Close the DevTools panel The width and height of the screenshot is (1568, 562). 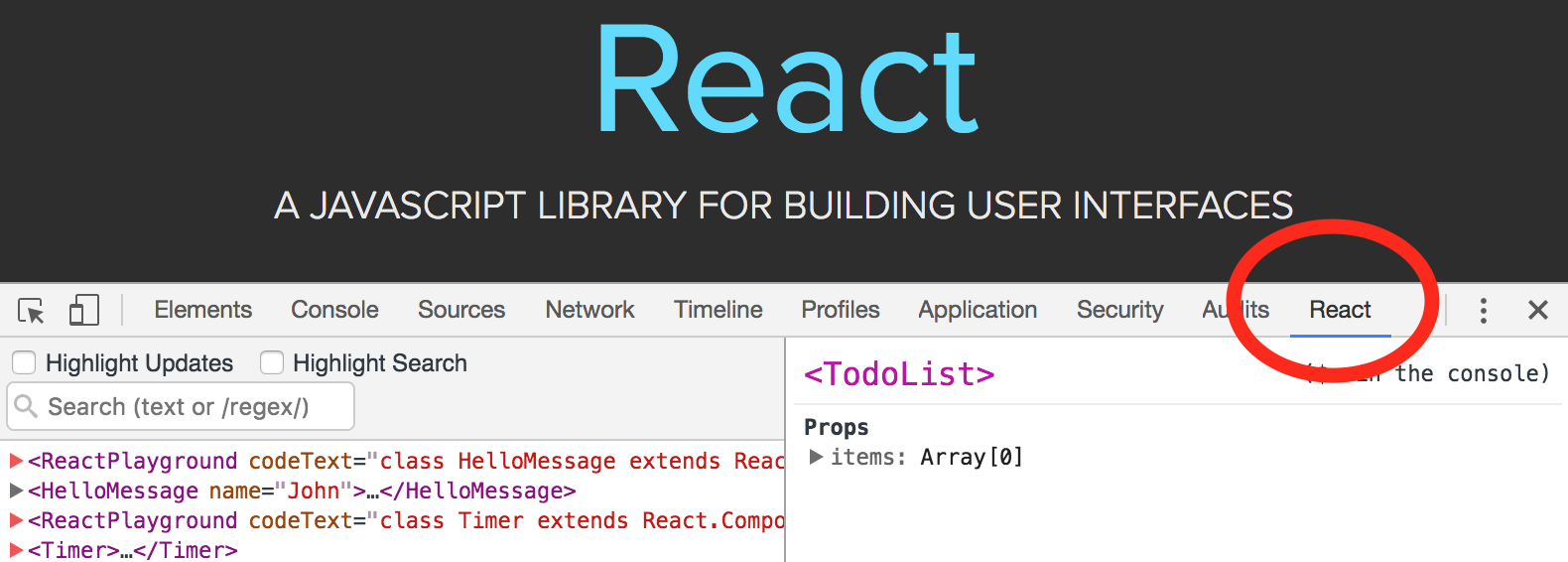coord(1537,311)
